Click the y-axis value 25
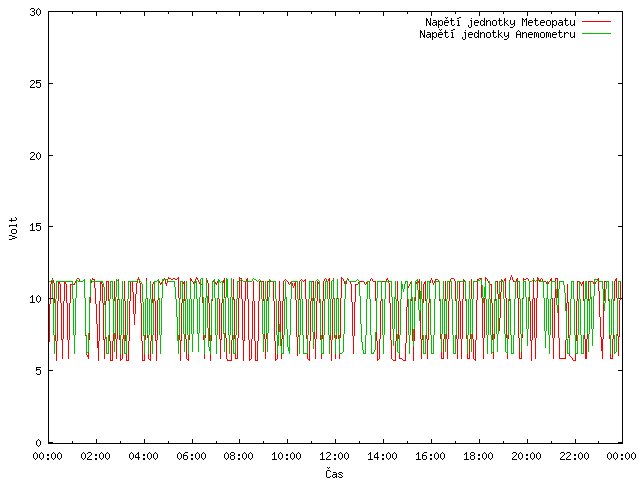This screenshot has height=480, width=640. coord(36,84)
